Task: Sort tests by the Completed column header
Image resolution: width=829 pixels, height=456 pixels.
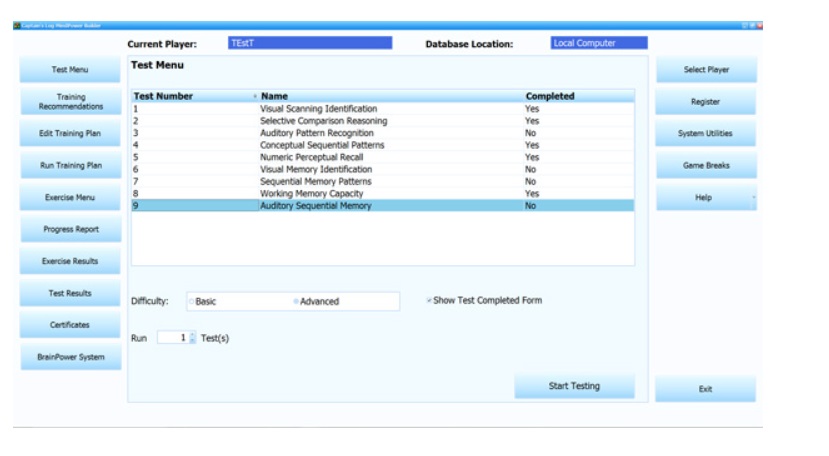Action: pos(550,97)
